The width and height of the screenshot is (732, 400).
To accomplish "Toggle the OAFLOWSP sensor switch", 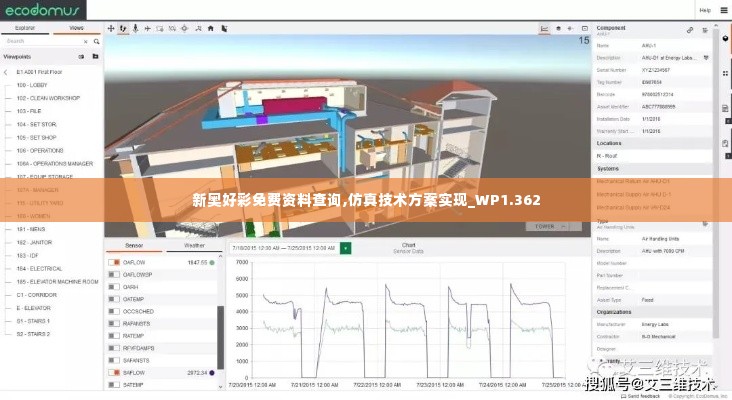I will pyautogui.click(x=114, y=274).
